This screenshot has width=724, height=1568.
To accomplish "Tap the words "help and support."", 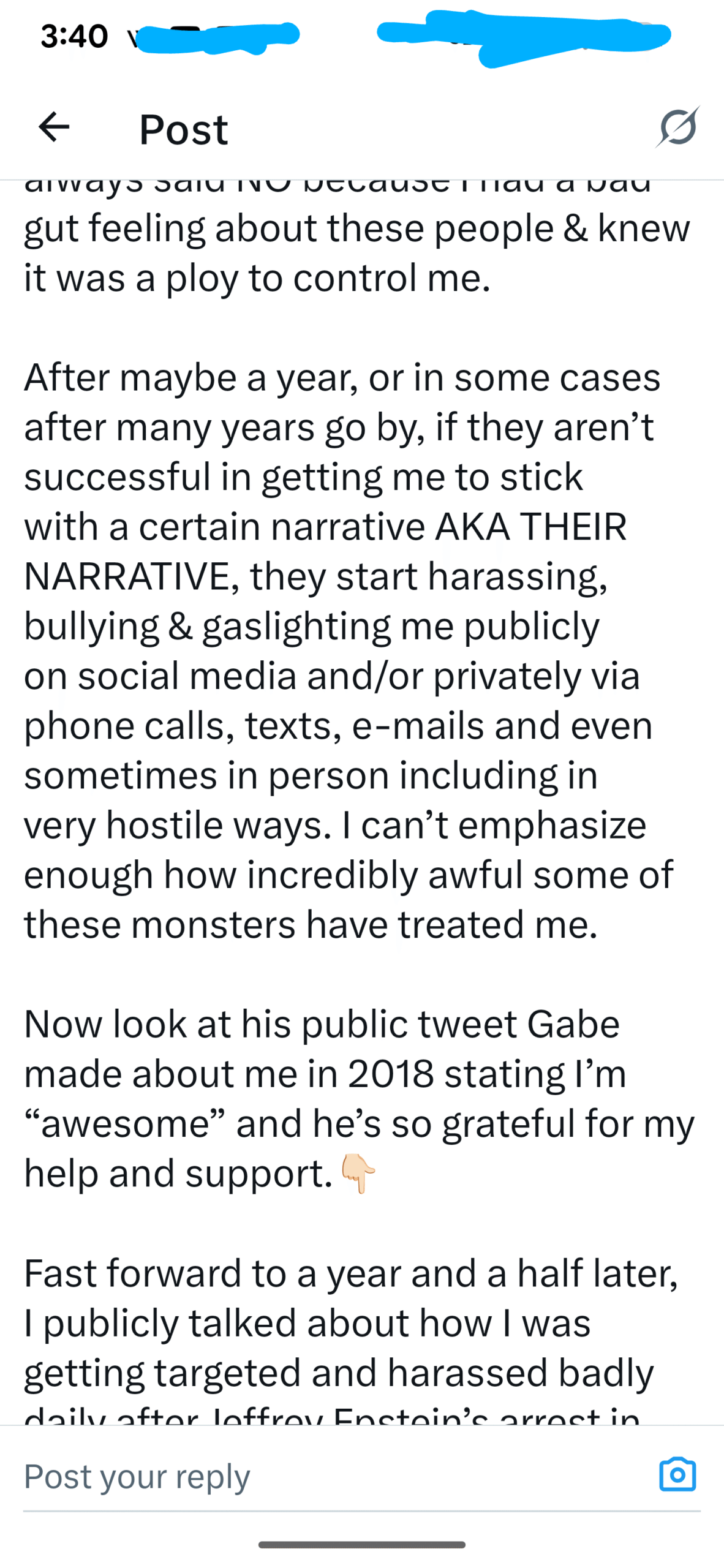I will point(178,1173).
